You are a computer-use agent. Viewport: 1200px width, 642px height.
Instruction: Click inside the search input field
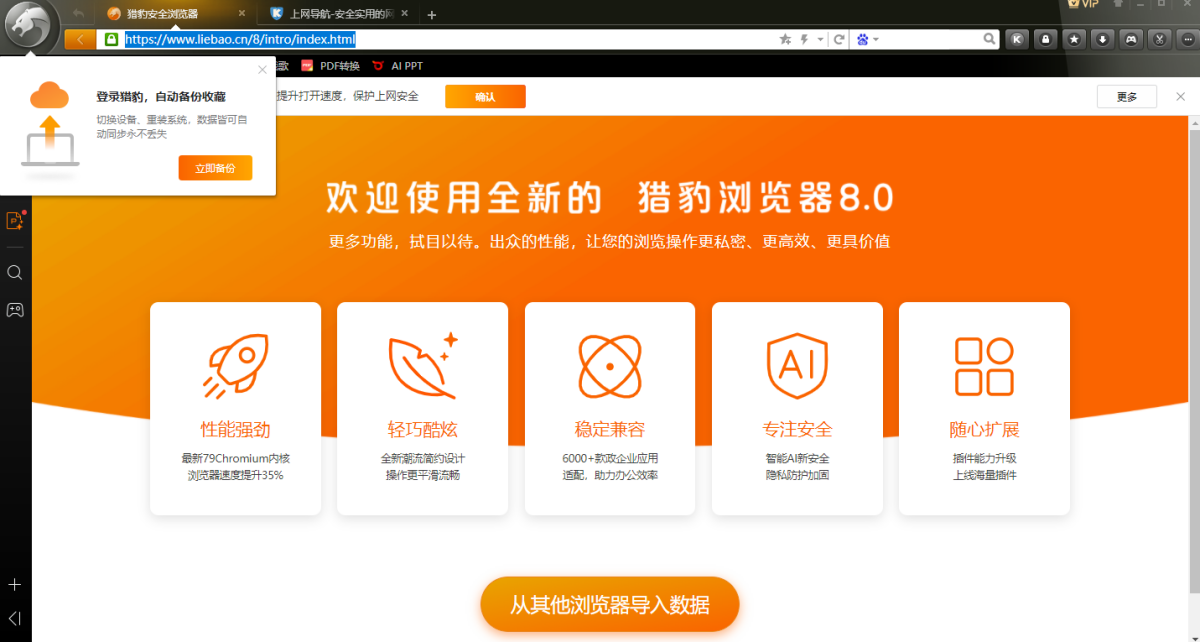pyautogui.click(x=930, y=40)
